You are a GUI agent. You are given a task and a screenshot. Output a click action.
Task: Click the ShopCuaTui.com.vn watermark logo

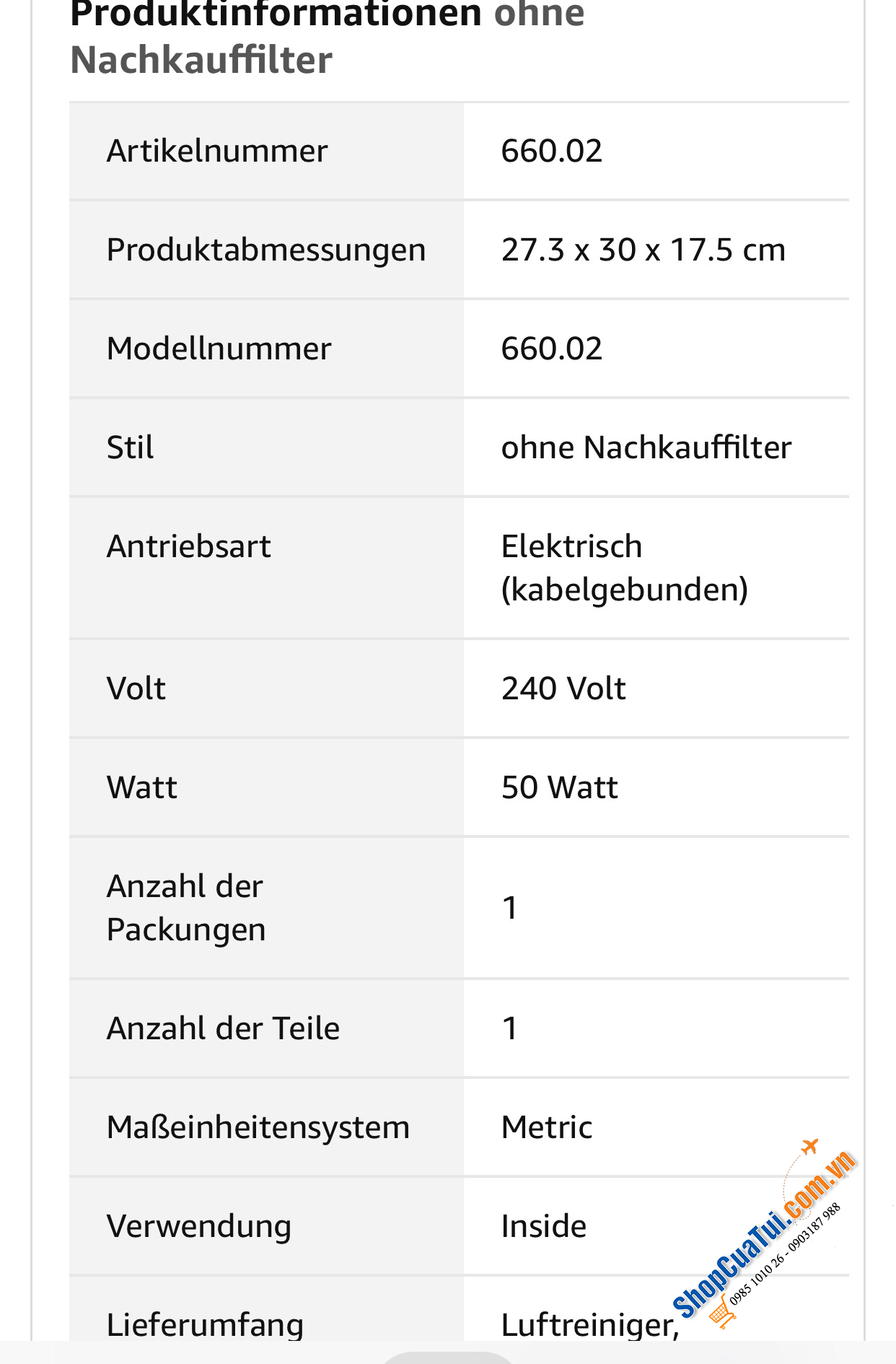[x=763, y=1233]
